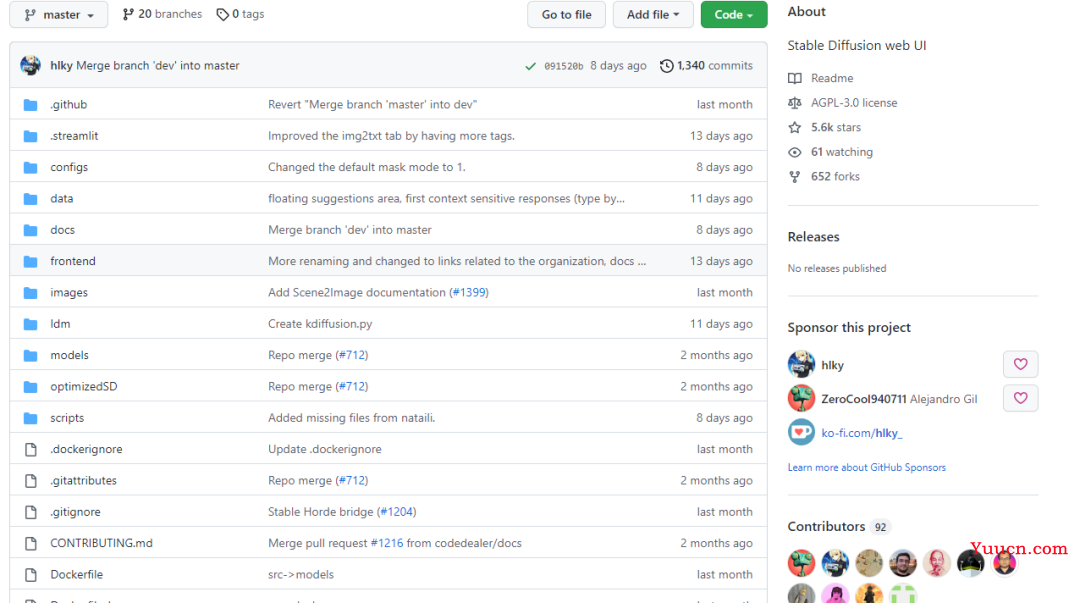The width and height of the screenshot is (1080, 603).
Task: Open the .github folder name
Action: pos(68,105)
